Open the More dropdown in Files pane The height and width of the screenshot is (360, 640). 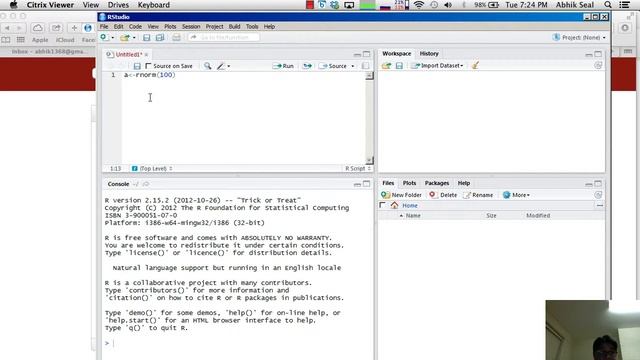[x=516, y=195]
